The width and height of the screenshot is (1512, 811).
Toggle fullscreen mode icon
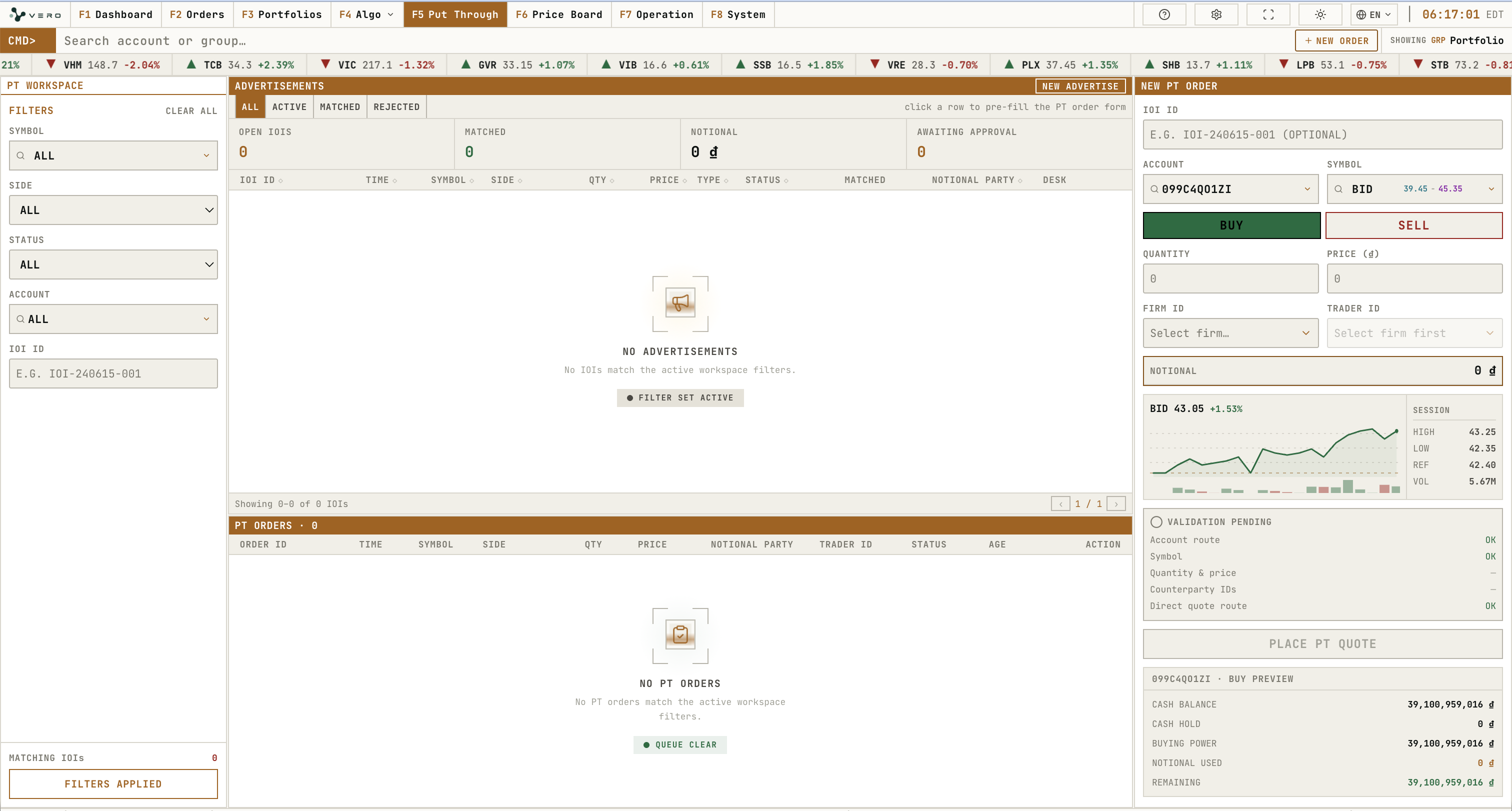[x=1268, y=14]
